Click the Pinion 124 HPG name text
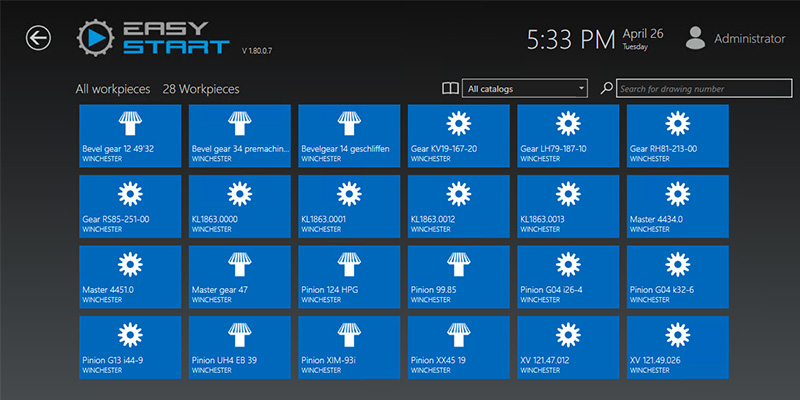 330,290
